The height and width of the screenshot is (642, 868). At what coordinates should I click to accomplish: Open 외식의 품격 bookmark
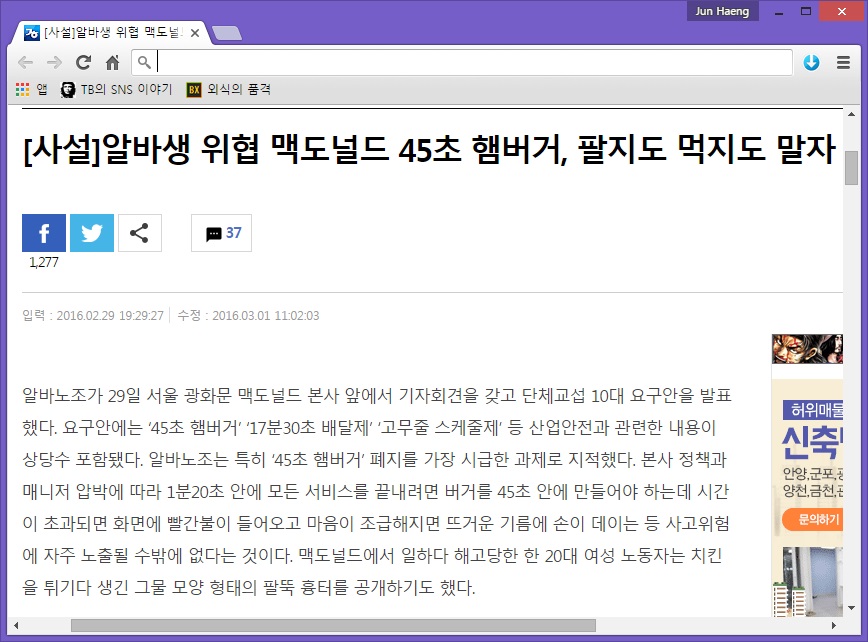pos(229,89)
